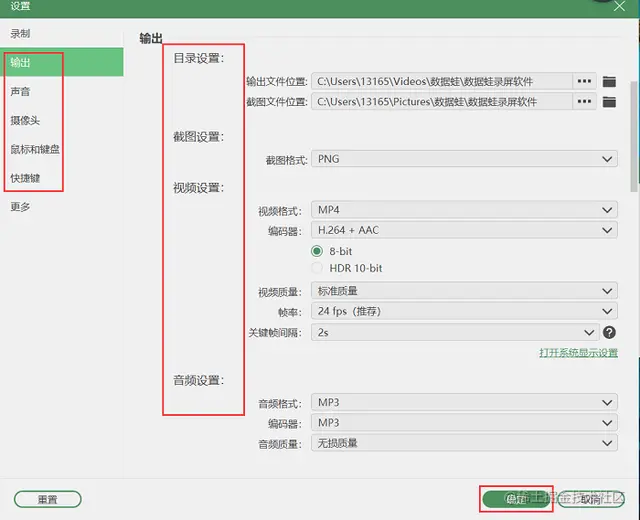Go to the 摄像头 settings tab
The height and width of the screenshot is (520, 640).
coord(62,120)
